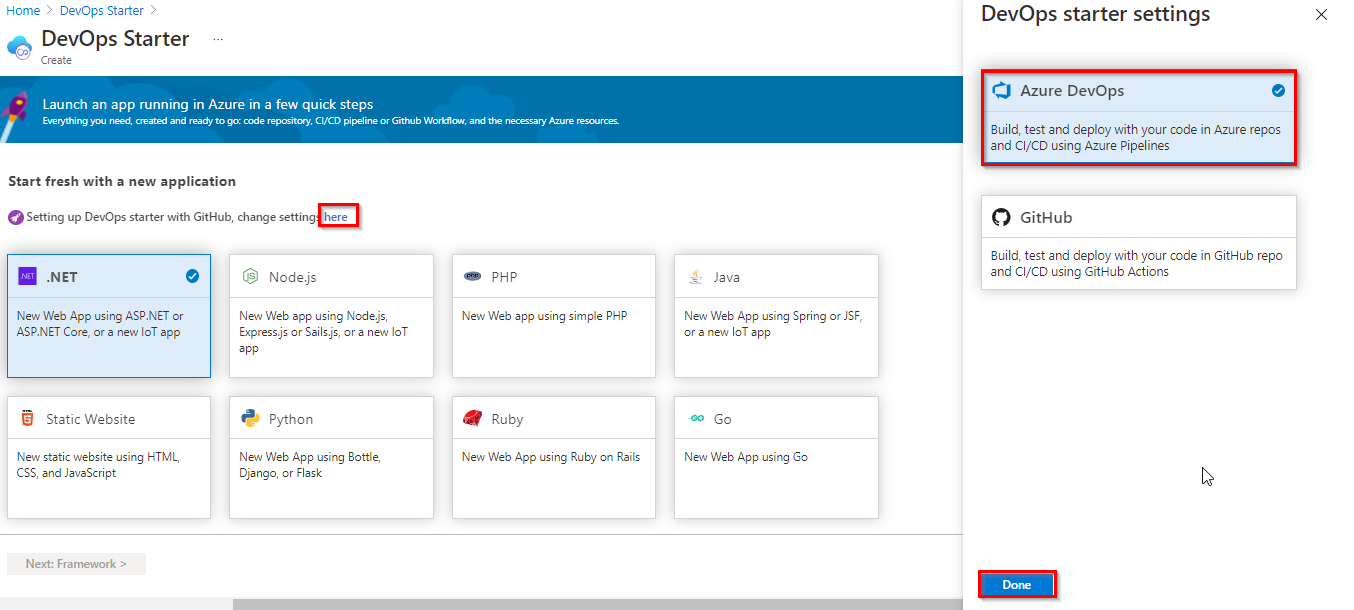This screenshot has height=610, width=1354.
Task: Click 'Start fresh with a new application' heading
Action: [122, 182]
